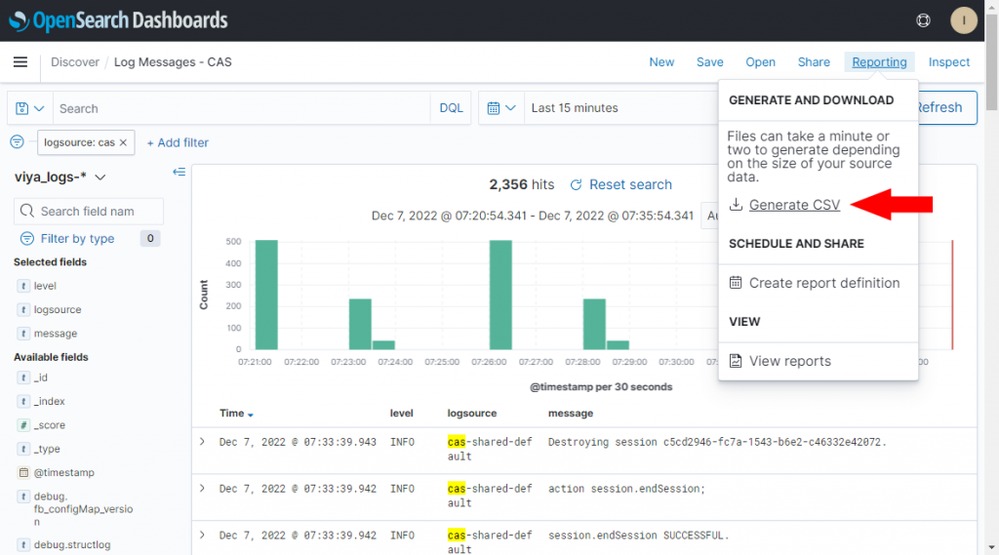Collapse the fields sidebar panel
This screenshot has width=999, height=555.
point(179,172)
